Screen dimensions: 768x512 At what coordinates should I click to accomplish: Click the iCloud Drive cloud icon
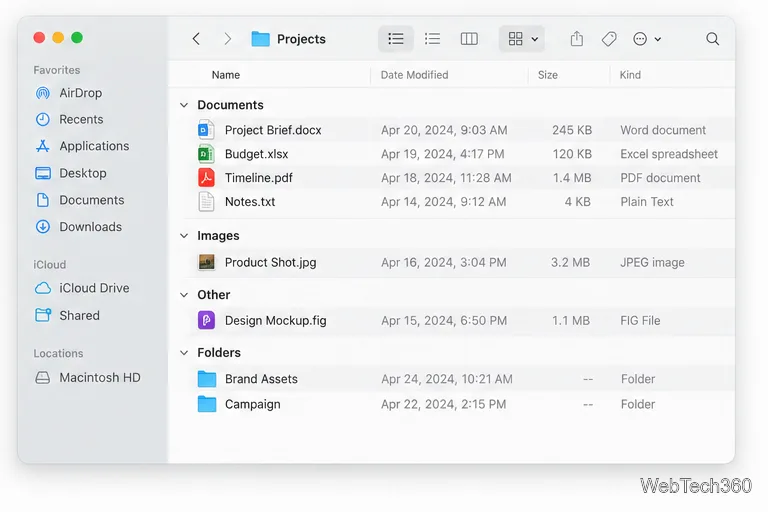click(x=43, y=288)
